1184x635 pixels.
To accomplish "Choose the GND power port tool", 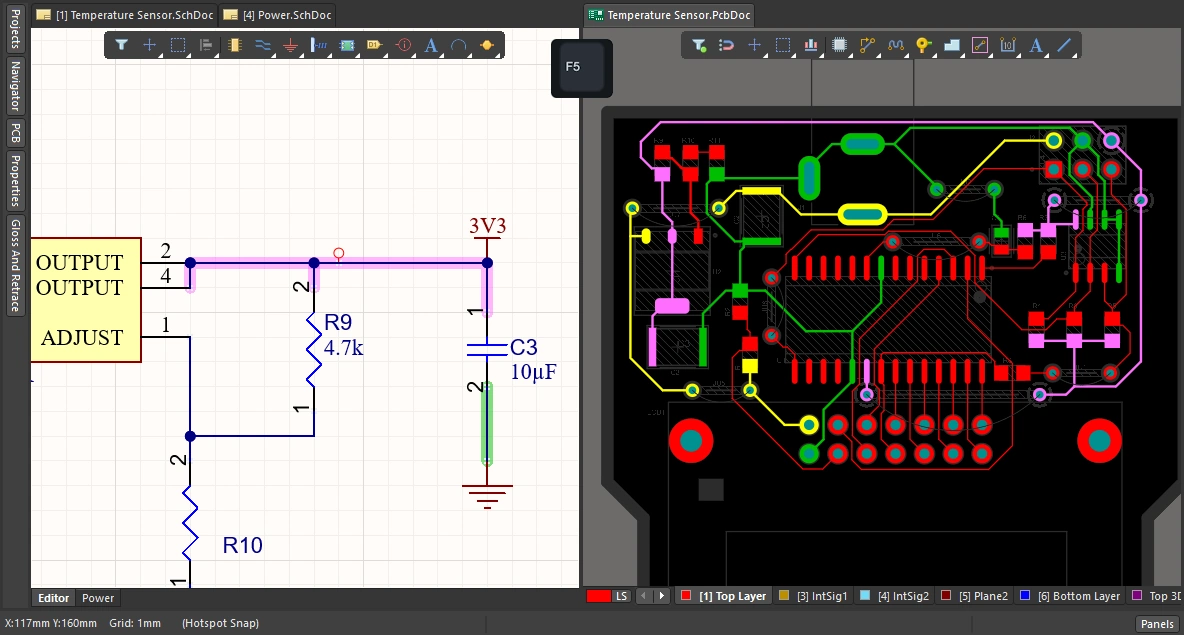I will click(x=290, y=45).
